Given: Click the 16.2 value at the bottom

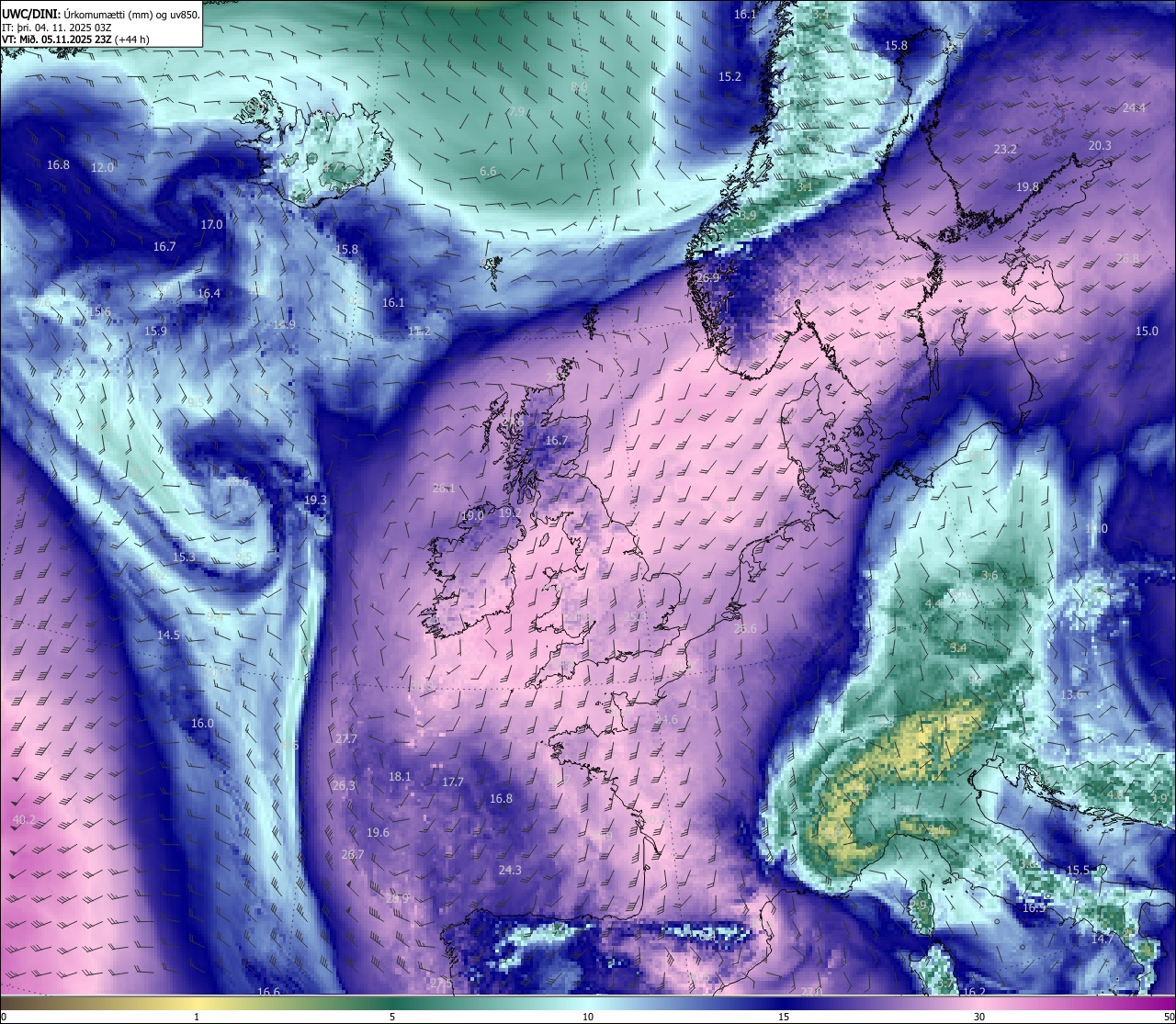Looking at the screenshot, I should click(x=974, y=992).
